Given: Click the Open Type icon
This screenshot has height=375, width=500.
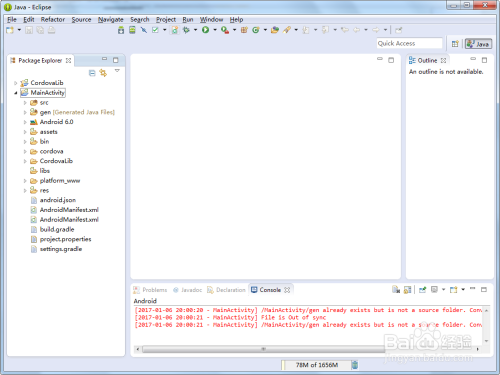Looking at the screenshot, I should pyautogui.click(x=275, y=30).
